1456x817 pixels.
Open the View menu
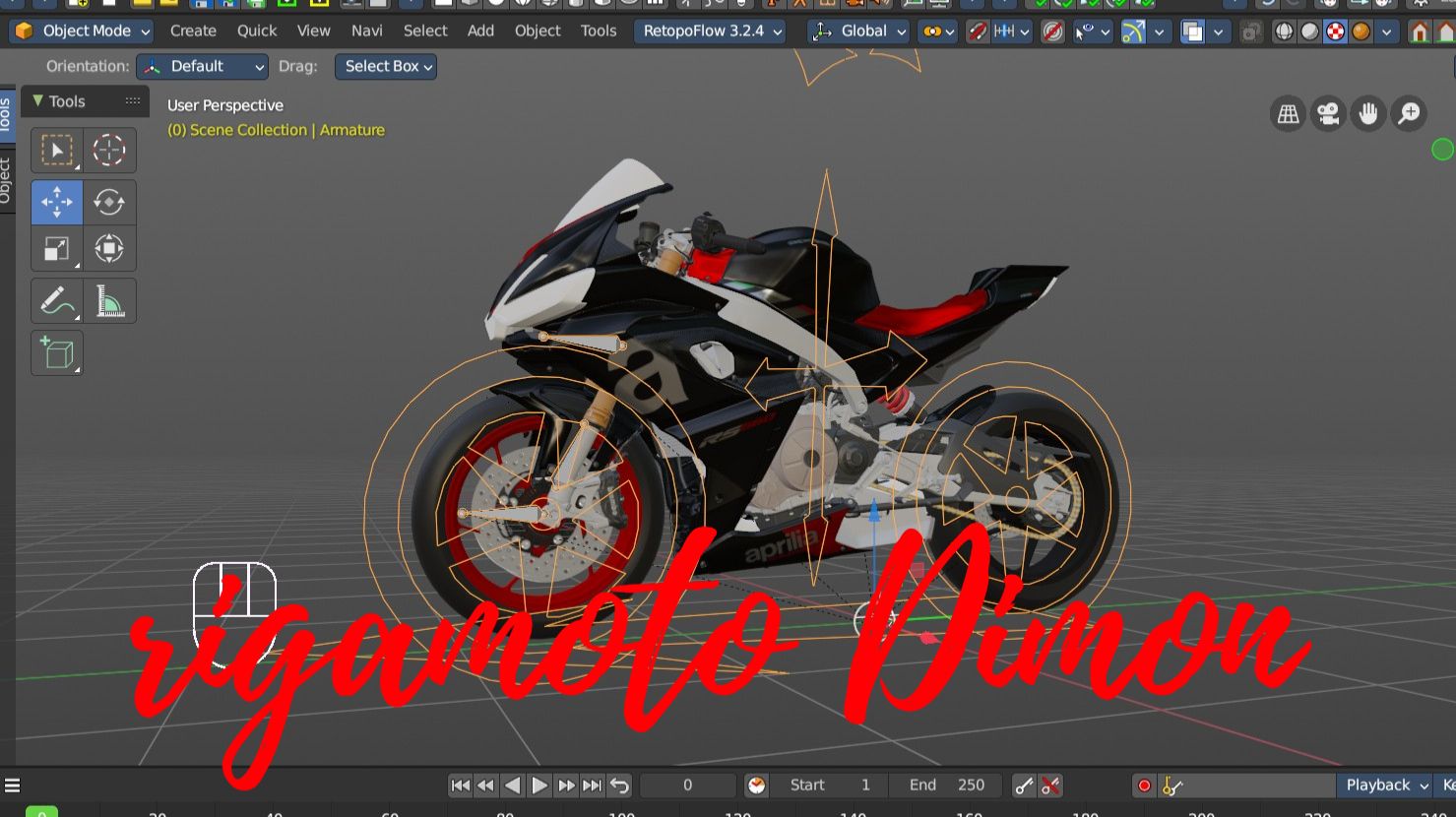click(x=314, y=31)
